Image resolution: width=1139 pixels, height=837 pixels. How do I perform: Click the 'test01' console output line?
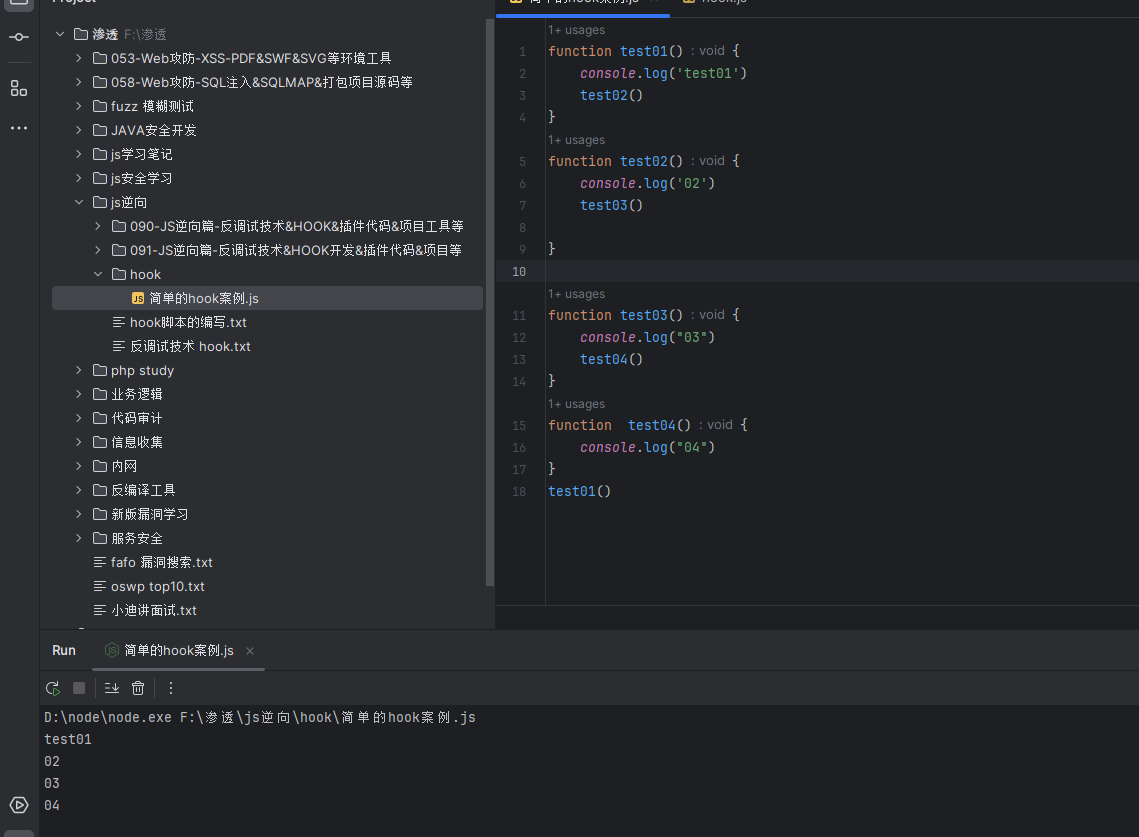(68, 739)
